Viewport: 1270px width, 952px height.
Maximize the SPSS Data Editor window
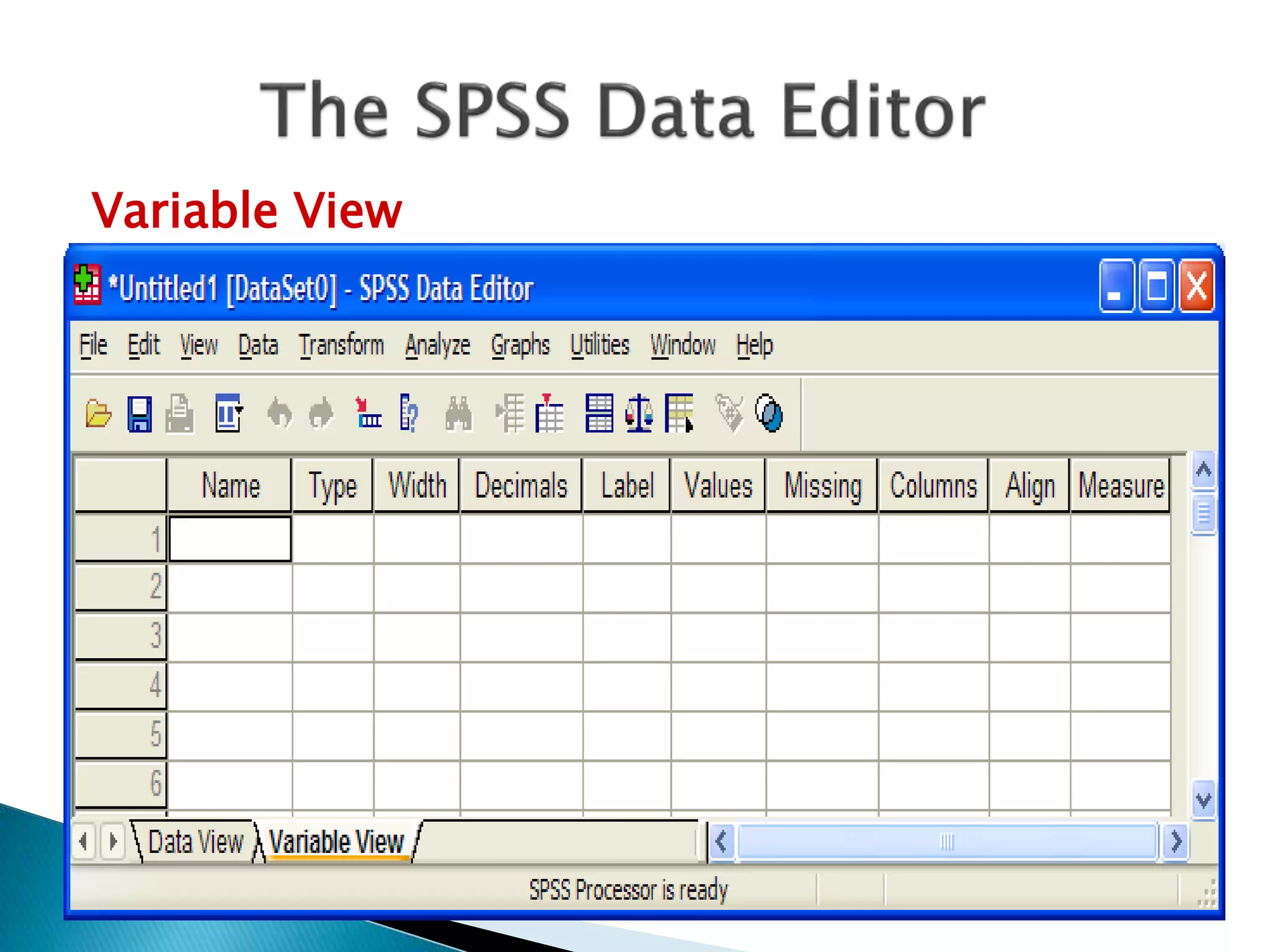pos(1156,286)
